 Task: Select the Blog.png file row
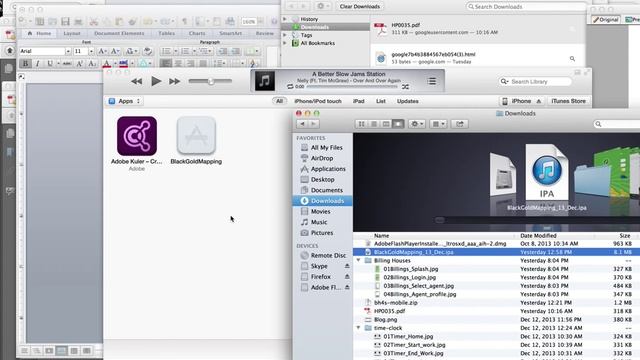(496, 320)
